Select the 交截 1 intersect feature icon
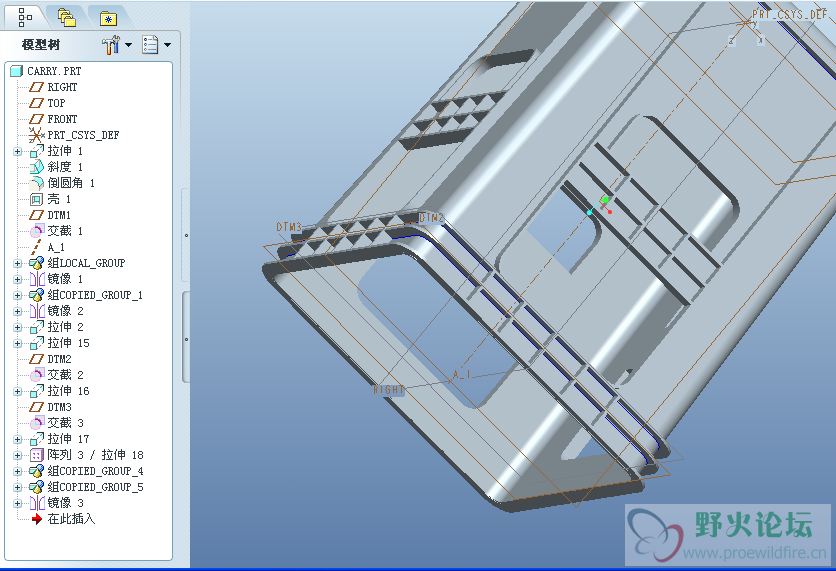Screen dimensions: 836x571 36,231
